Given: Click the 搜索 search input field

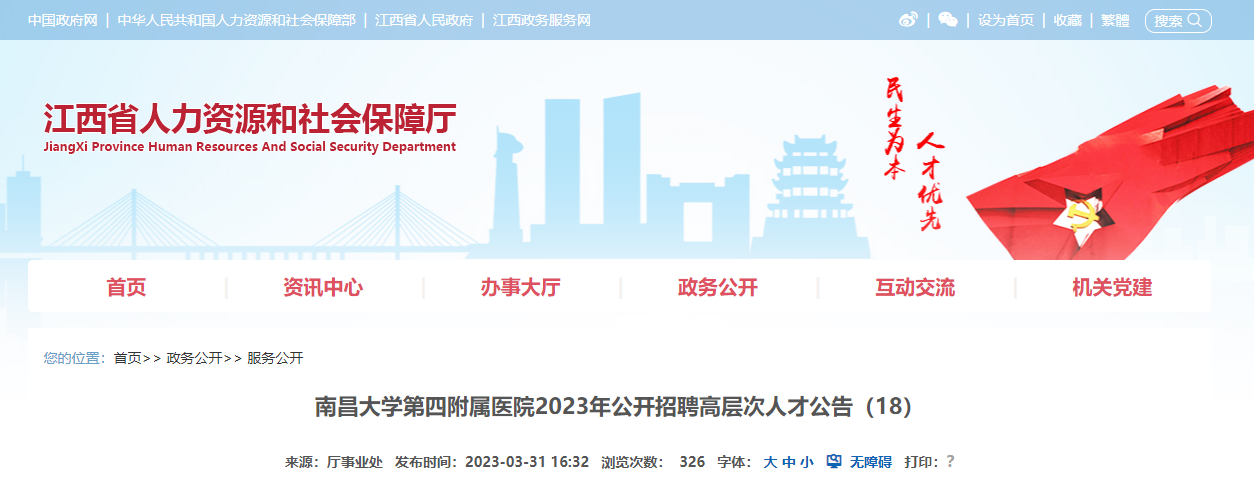Looking at the screenshot, I should click(1178, 20).
